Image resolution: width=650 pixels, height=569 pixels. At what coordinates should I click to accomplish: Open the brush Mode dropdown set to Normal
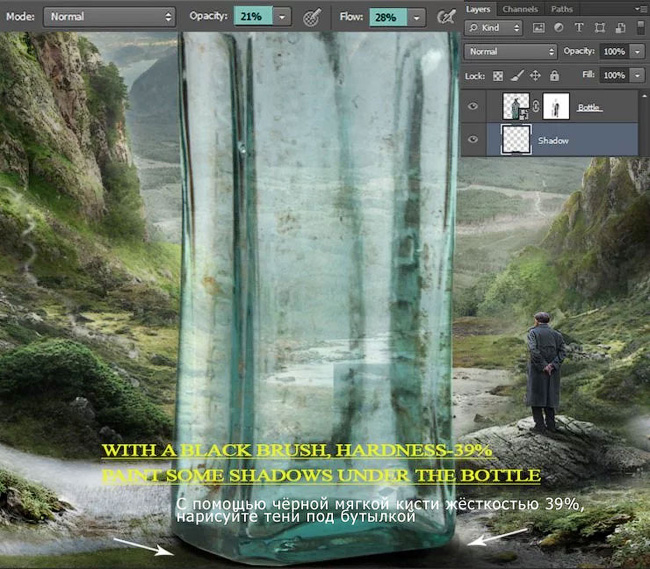point(109,17)
